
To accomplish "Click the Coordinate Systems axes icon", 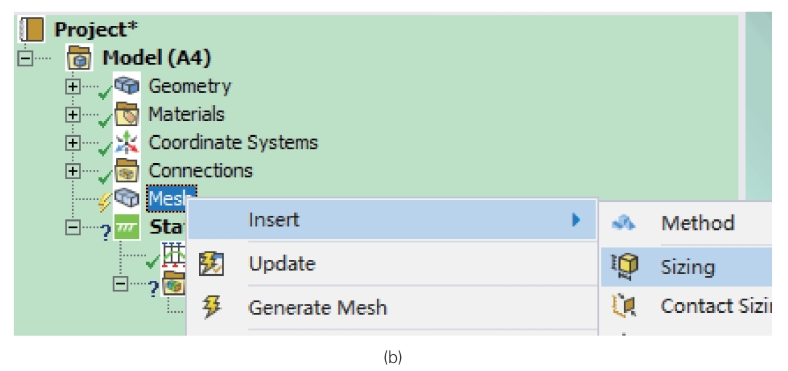I will 126,143.
